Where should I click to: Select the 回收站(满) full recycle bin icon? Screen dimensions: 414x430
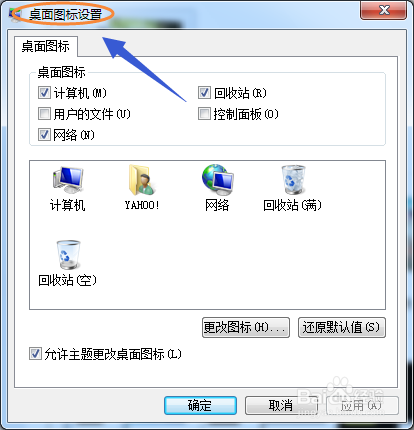click(x=293, y=180)
